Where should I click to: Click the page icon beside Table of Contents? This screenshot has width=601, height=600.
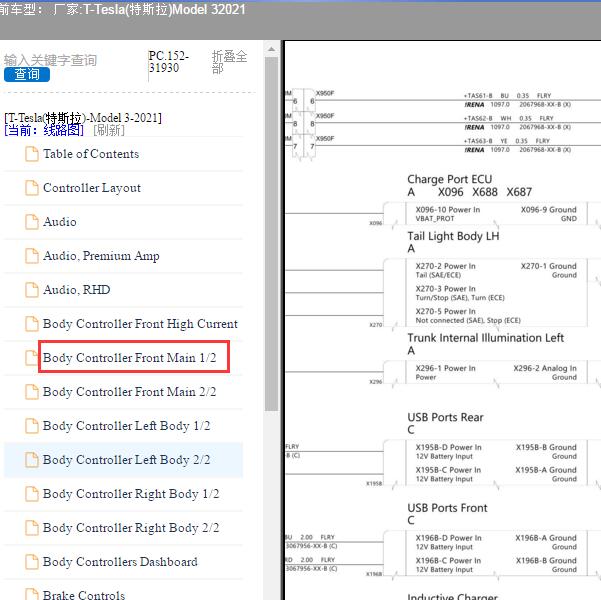[x=31, y=154]
